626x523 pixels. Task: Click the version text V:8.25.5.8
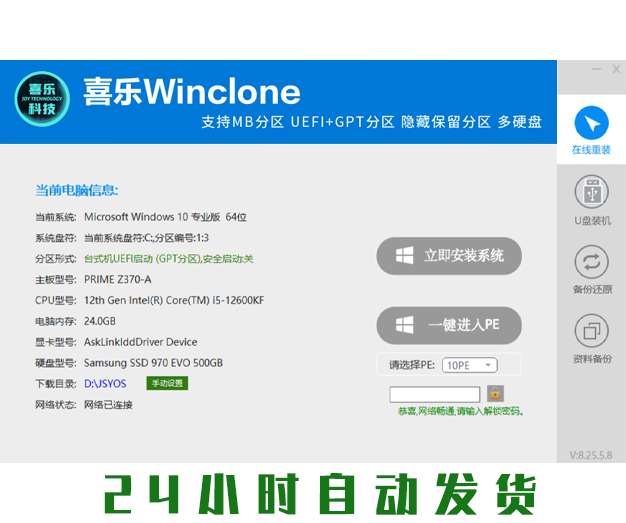click(x=591, y=455)
